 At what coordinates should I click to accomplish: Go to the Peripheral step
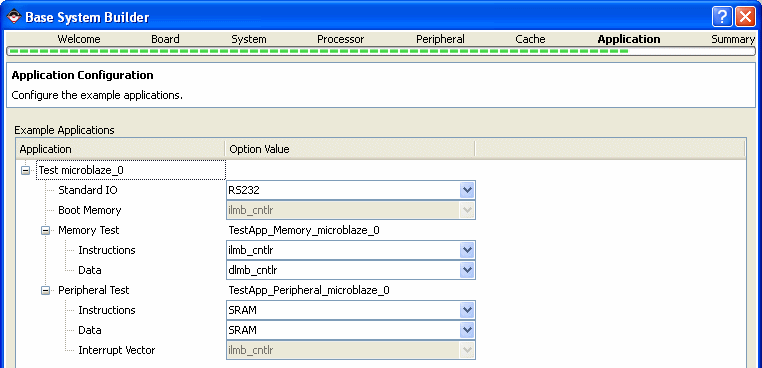(x=440, y=39)
